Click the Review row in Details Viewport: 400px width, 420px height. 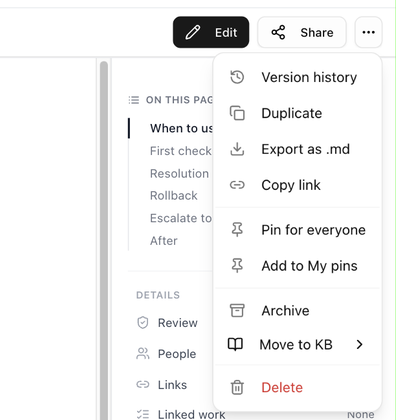[x=178, y=323]
